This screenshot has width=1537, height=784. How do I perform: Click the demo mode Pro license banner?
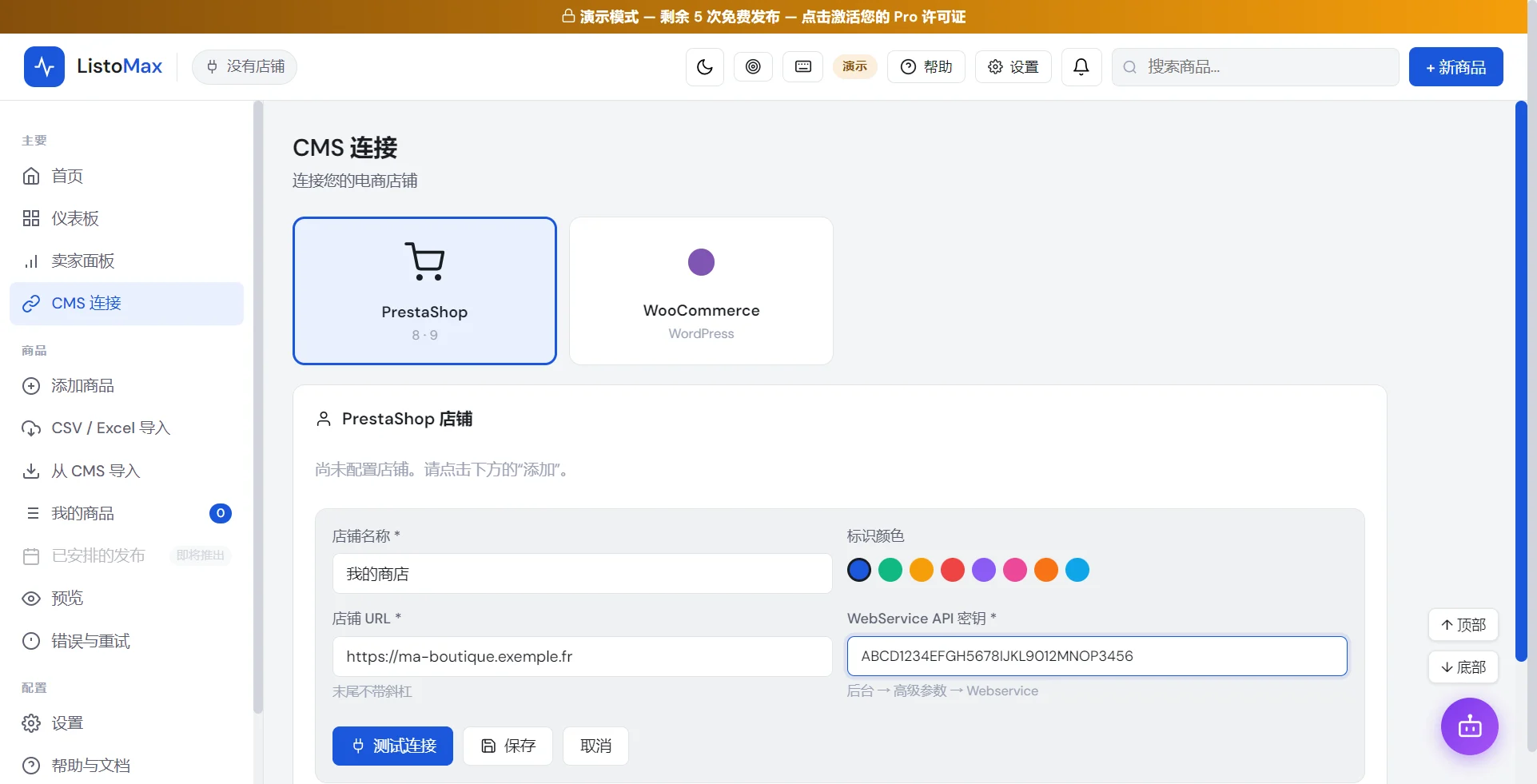click(x=764, y=17)
